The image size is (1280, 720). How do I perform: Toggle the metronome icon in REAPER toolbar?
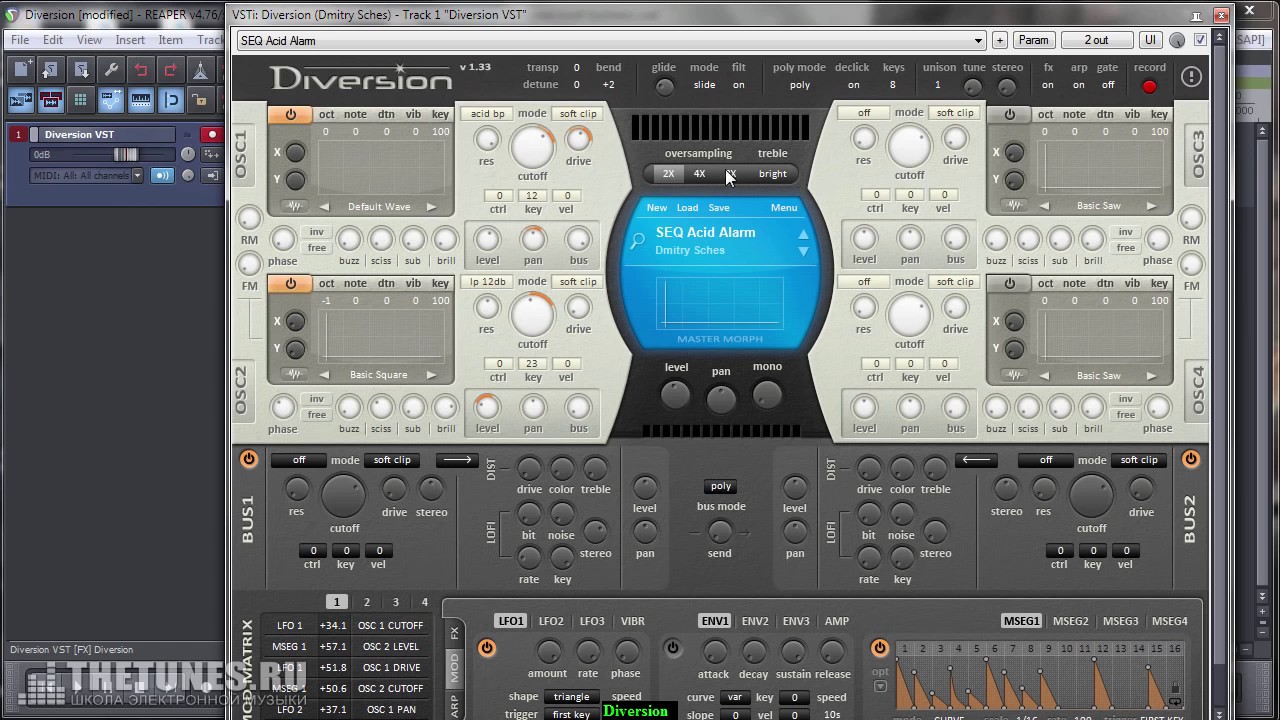click(x=201, y=70)
